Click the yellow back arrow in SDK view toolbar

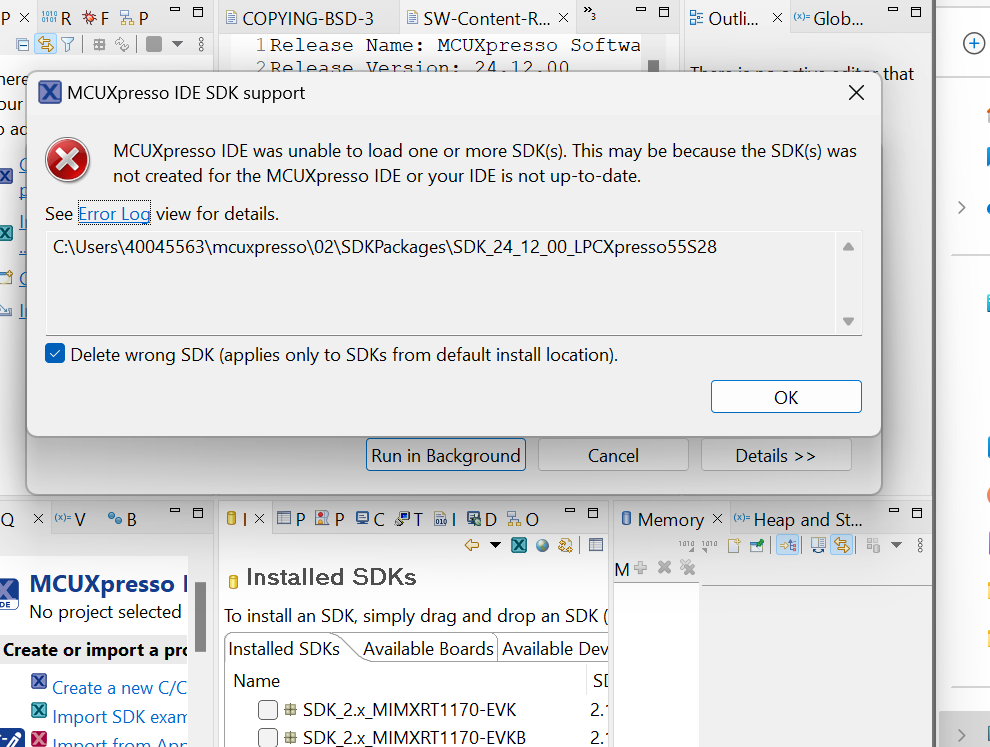(472, 545)
